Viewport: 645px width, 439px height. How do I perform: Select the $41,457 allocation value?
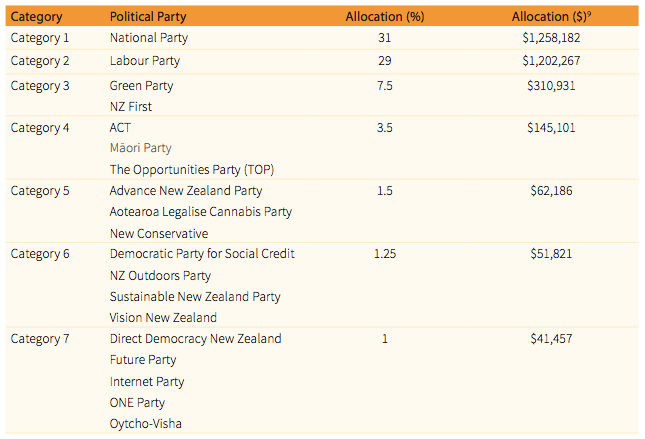[551, 339]
